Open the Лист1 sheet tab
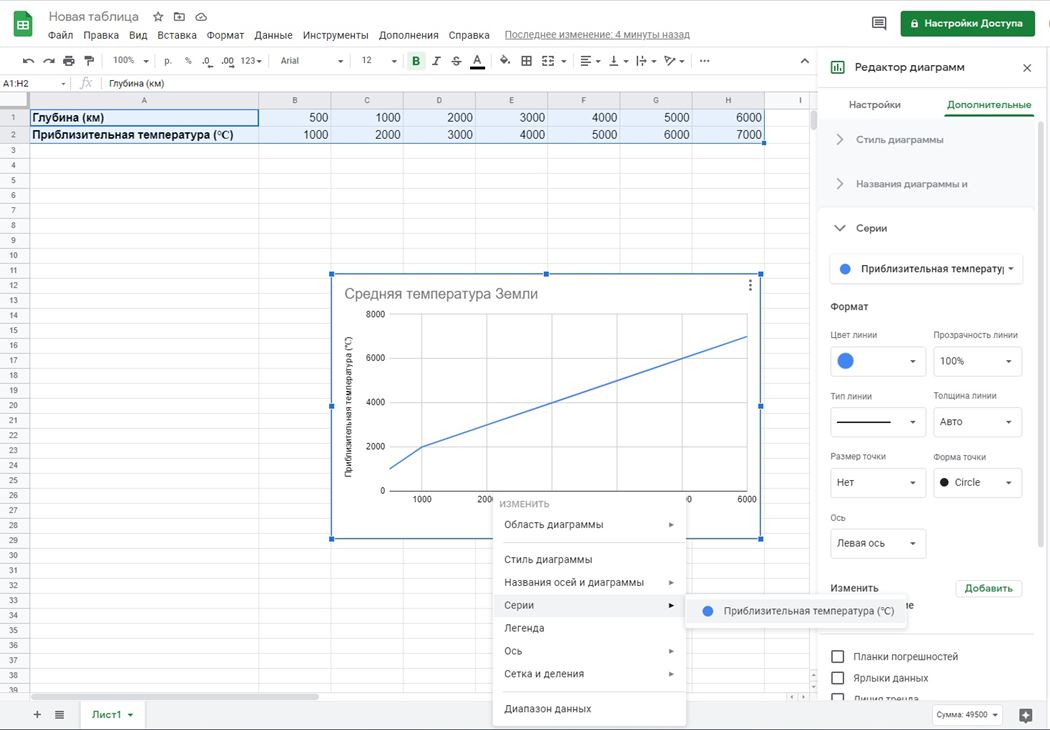 tap(112, 715)
